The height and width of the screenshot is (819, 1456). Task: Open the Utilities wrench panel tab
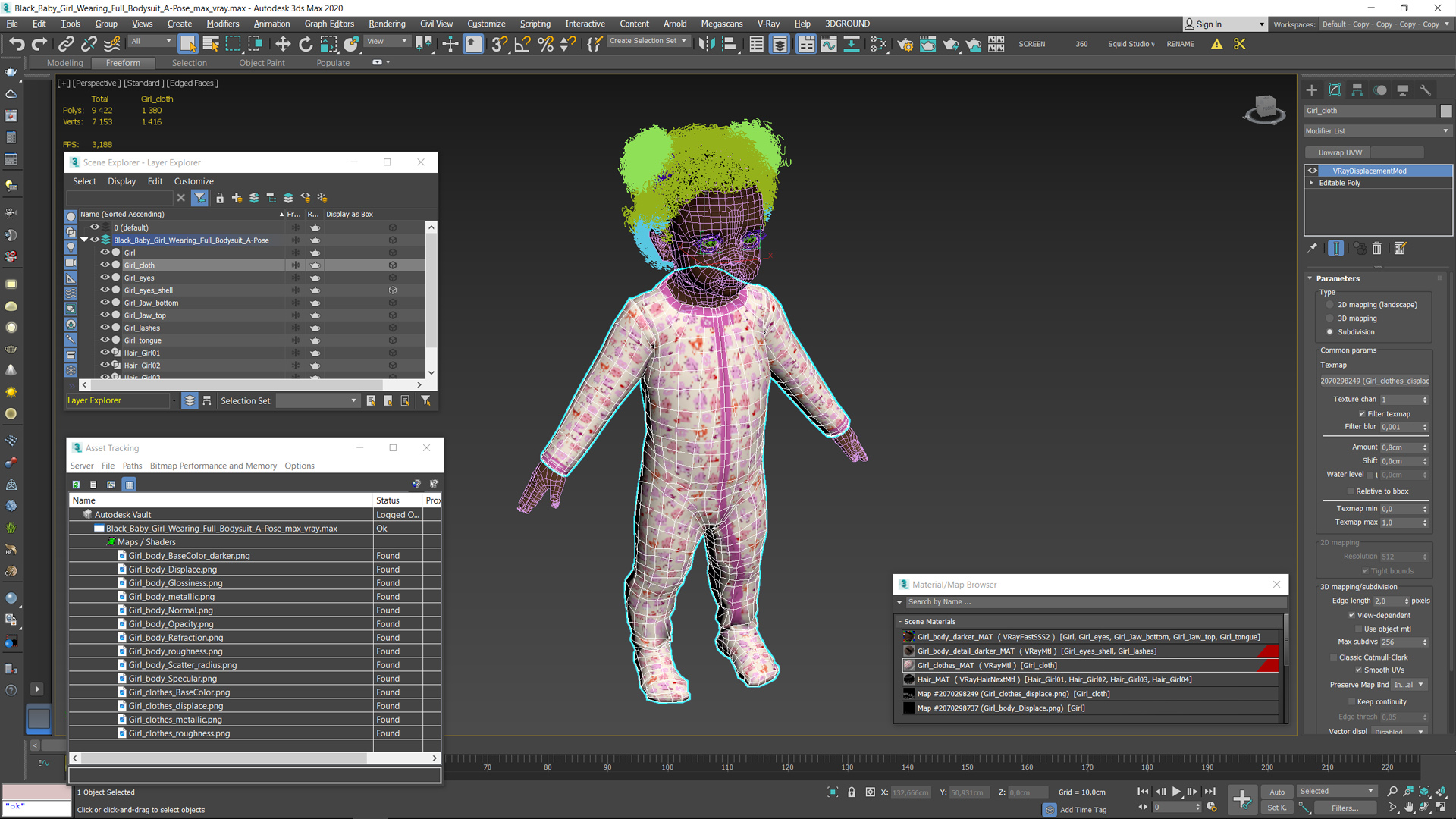1426,90
